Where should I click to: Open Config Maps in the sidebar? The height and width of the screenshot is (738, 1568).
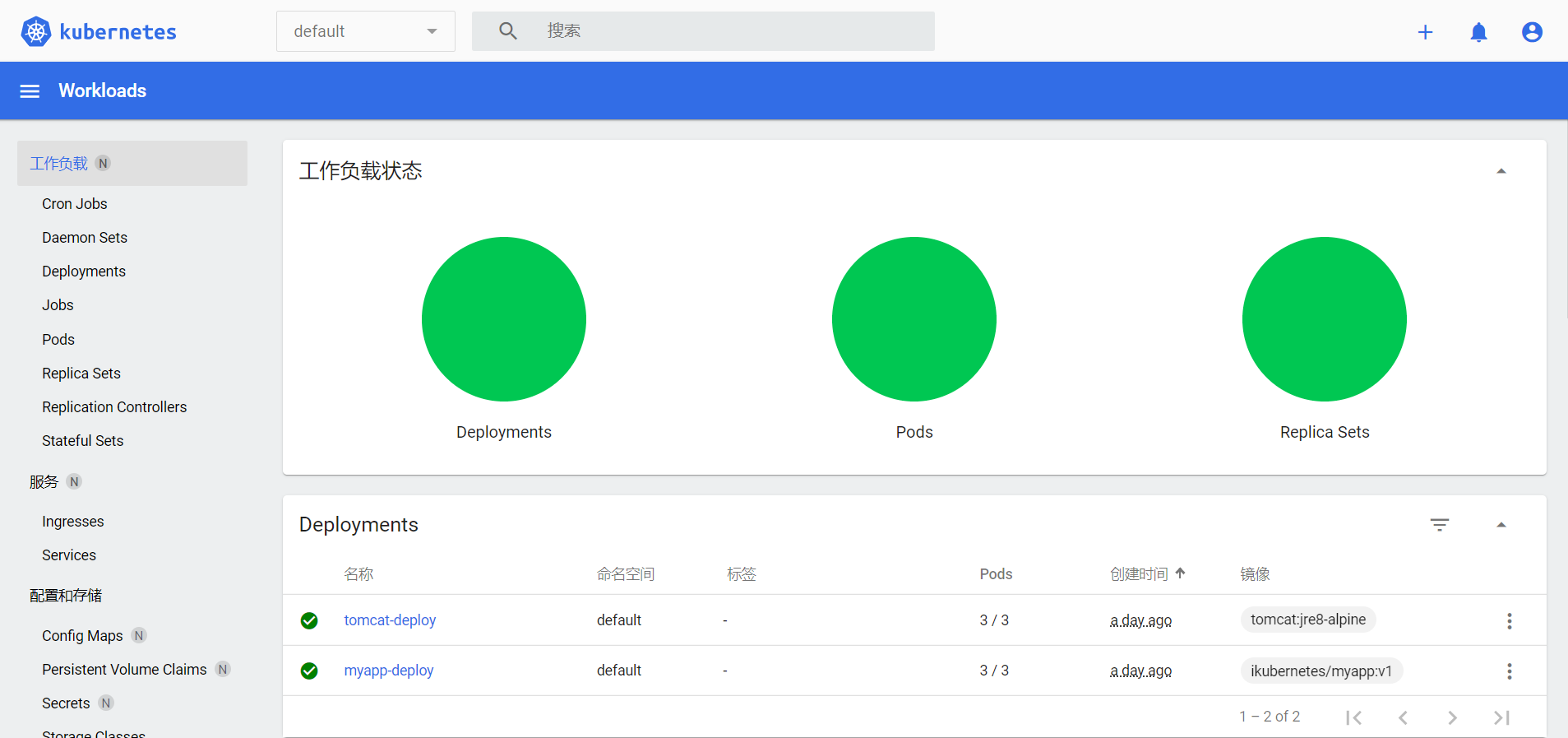82,636
